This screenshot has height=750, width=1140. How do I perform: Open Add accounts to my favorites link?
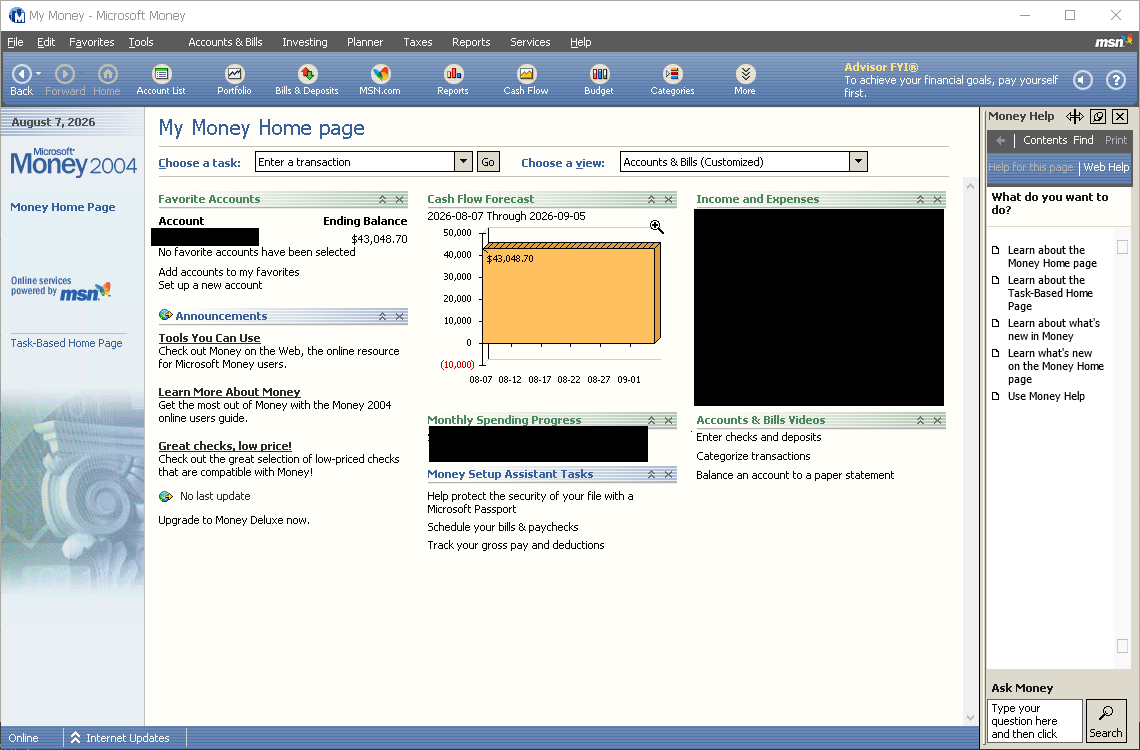[229, 272]
